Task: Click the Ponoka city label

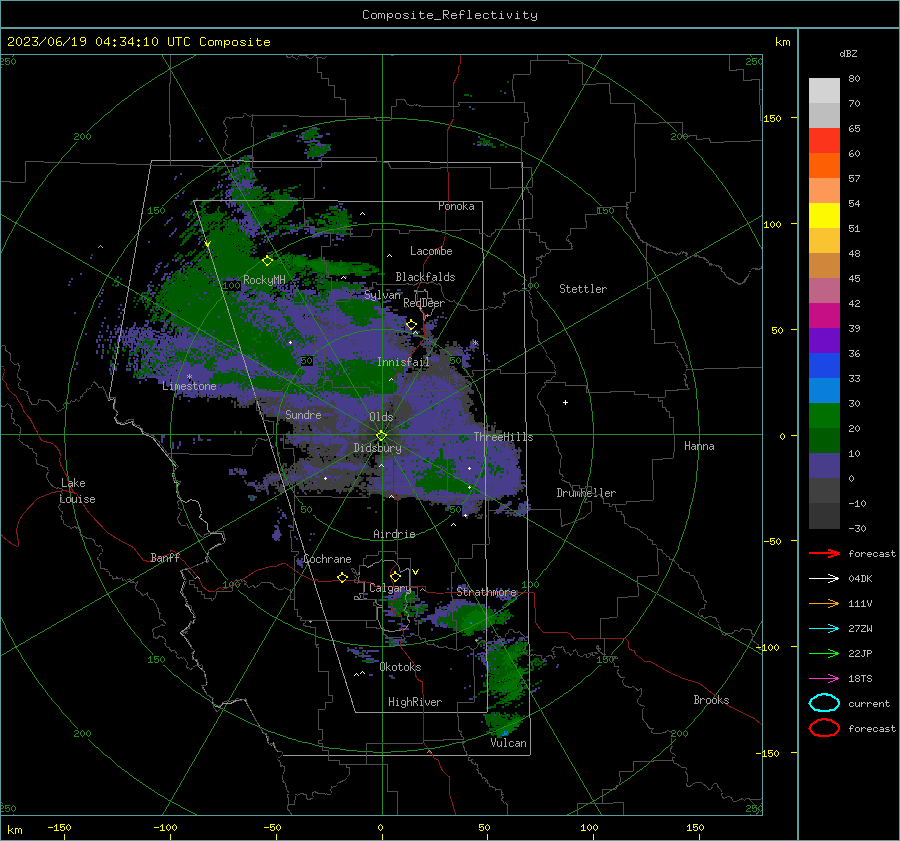Action: (456, 206)
